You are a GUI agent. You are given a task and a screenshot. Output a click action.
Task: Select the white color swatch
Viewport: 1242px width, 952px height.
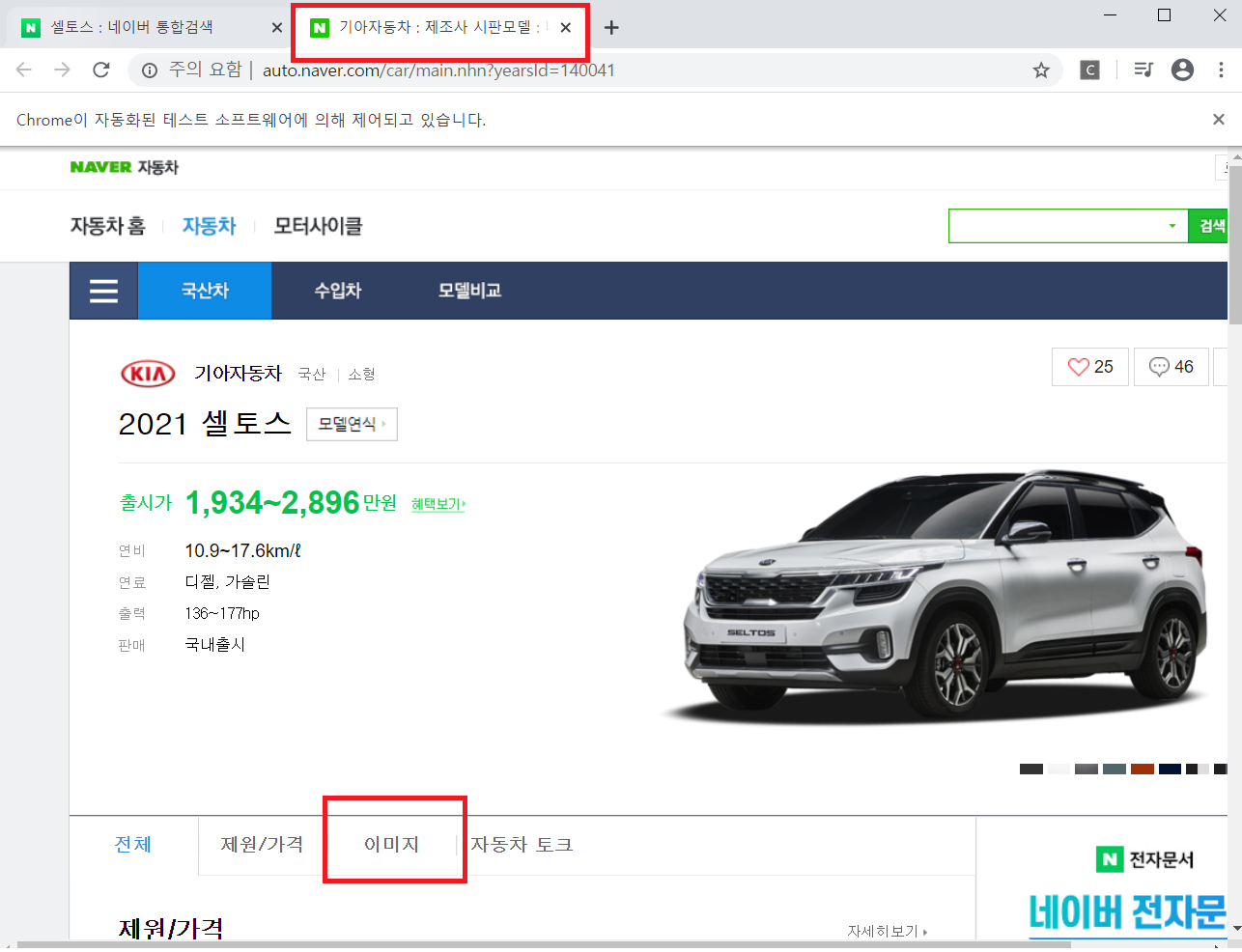pyautogui.click(x=1059, y=770)
